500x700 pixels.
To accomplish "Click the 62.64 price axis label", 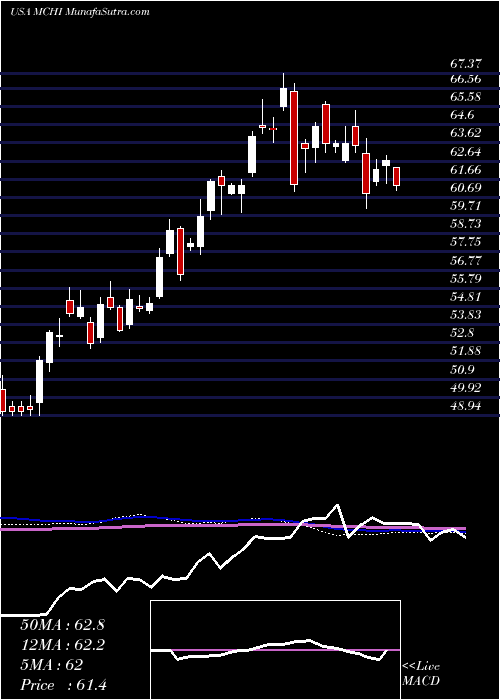I will click(466, 152).
